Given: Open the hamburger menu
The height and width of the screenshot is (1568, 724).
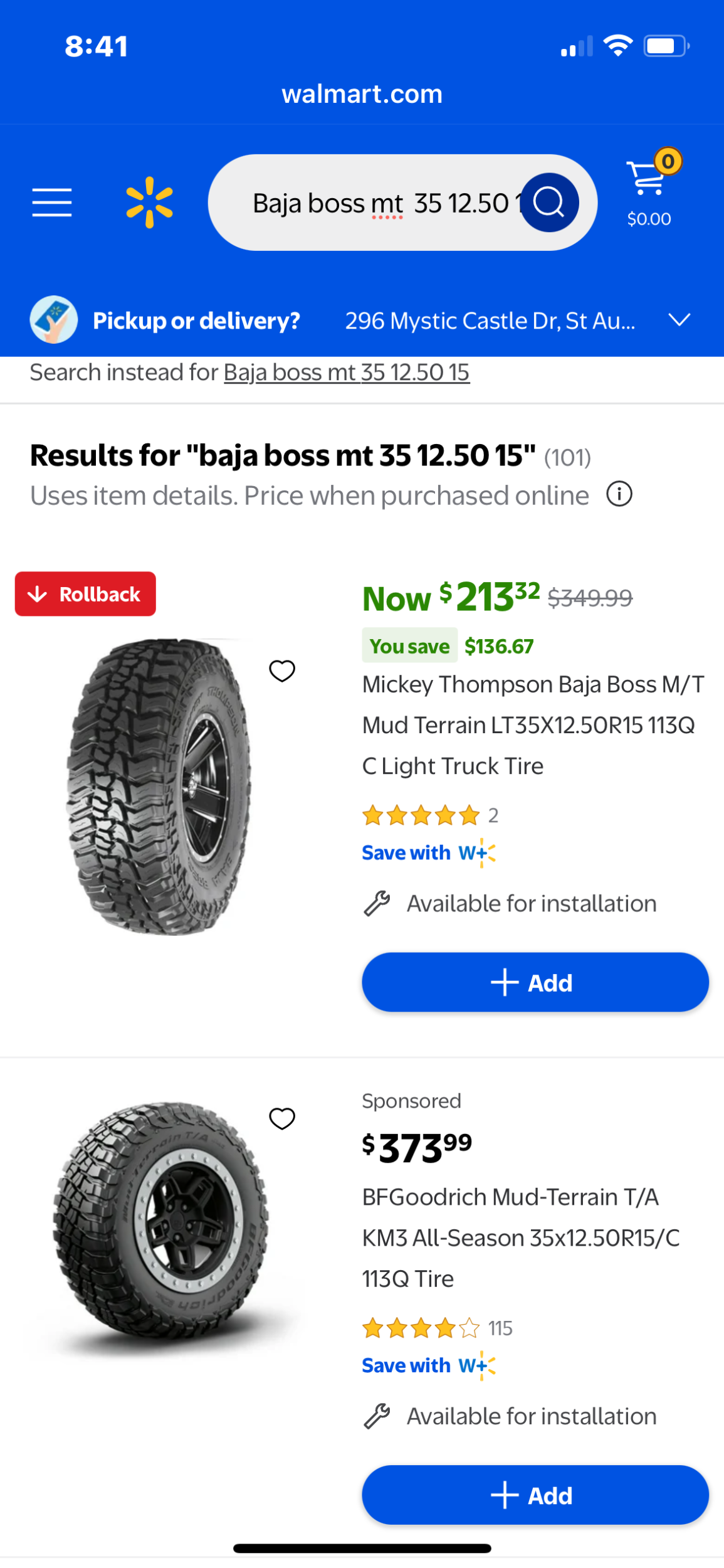Looking at the screenshot, I should [x=52, y=203].
